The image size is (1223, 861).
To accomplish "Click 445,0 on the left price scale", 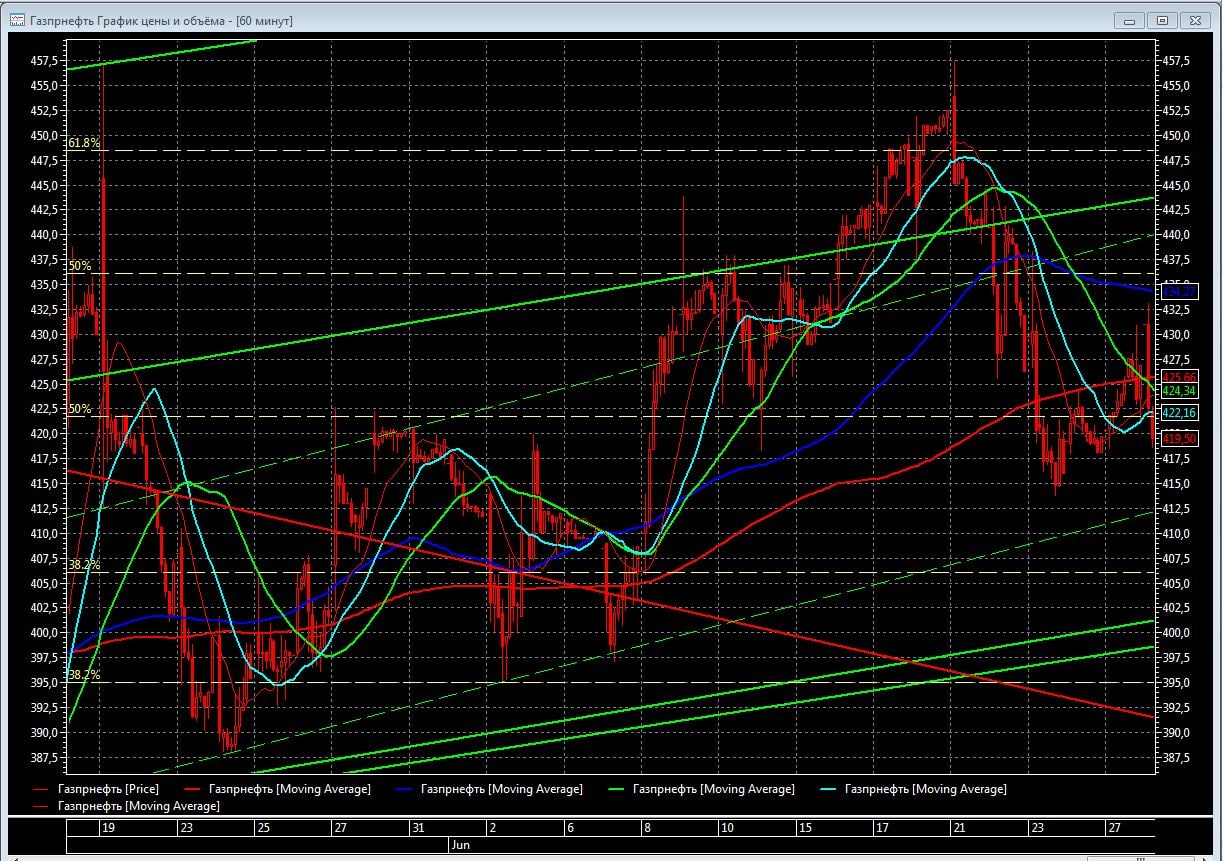I will click(43, 186).
